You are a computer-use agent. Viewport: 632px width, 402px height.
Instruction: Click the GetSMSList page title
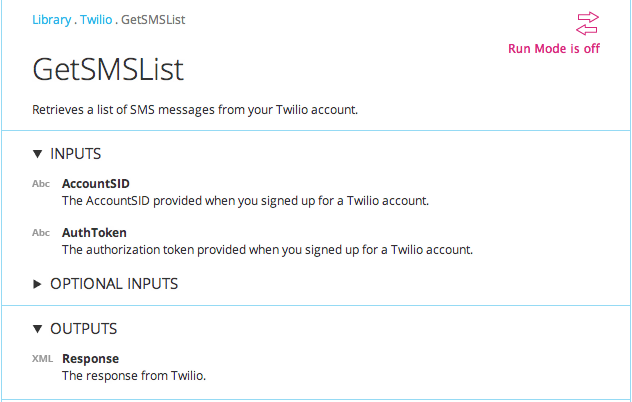point(108,69)
